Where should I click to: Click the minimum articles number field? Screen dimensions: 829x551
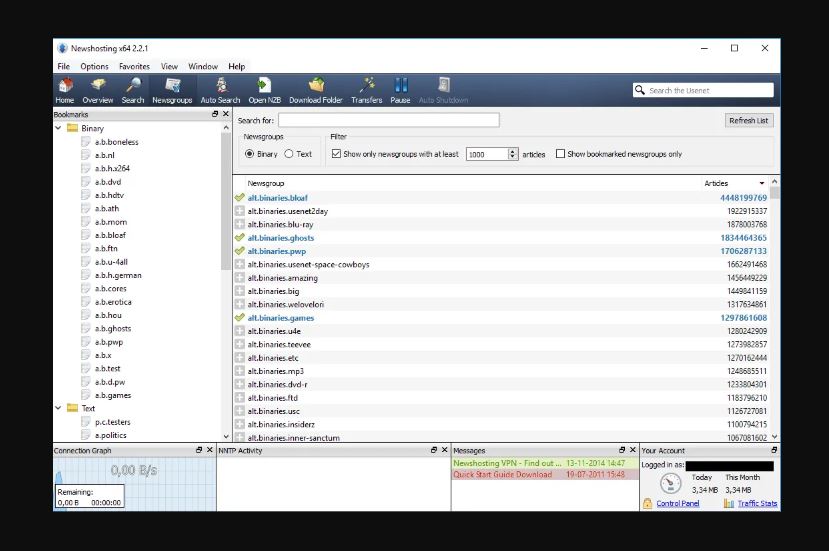pos(487,154)
